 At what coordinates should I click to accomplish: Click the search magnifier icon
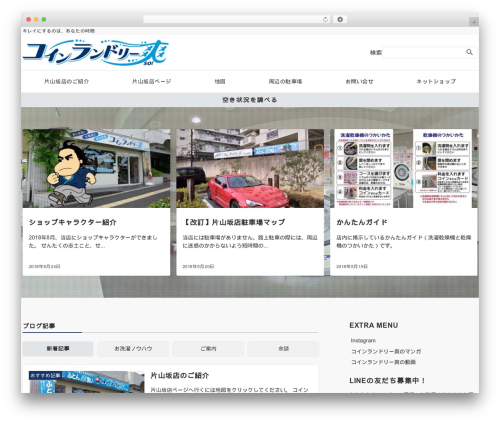coord(469,52)
